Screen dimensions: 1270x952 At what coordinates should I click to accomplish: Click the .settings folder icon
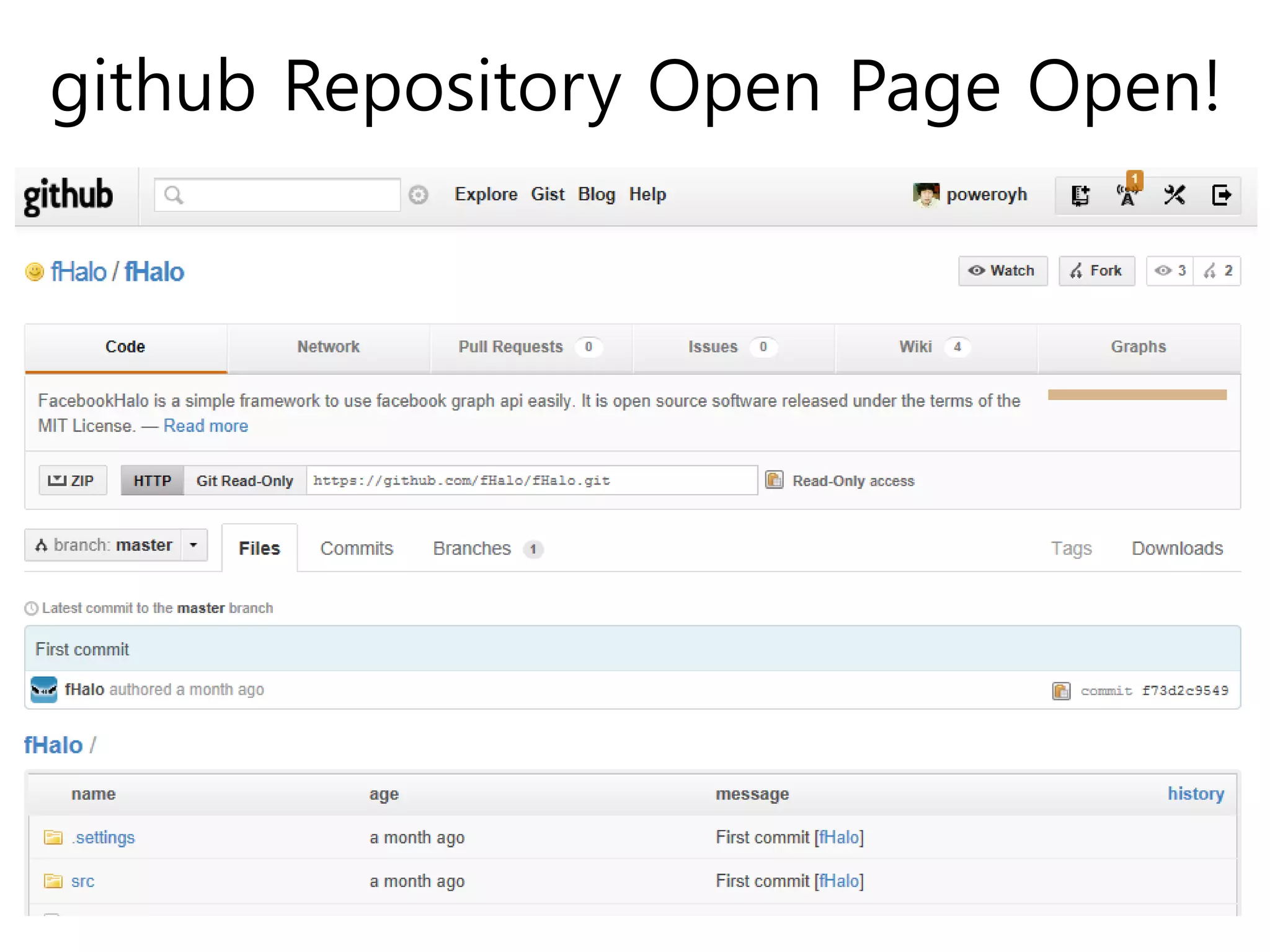53,837
